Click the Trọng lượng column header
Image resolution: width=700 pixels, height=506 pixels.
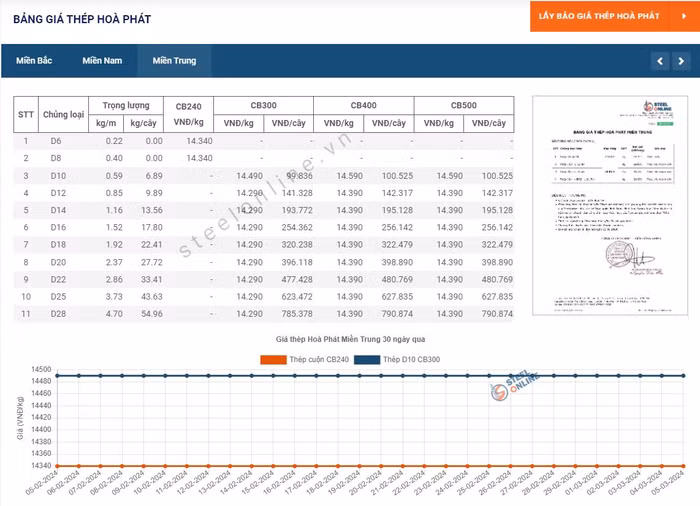tap(126, 105)
